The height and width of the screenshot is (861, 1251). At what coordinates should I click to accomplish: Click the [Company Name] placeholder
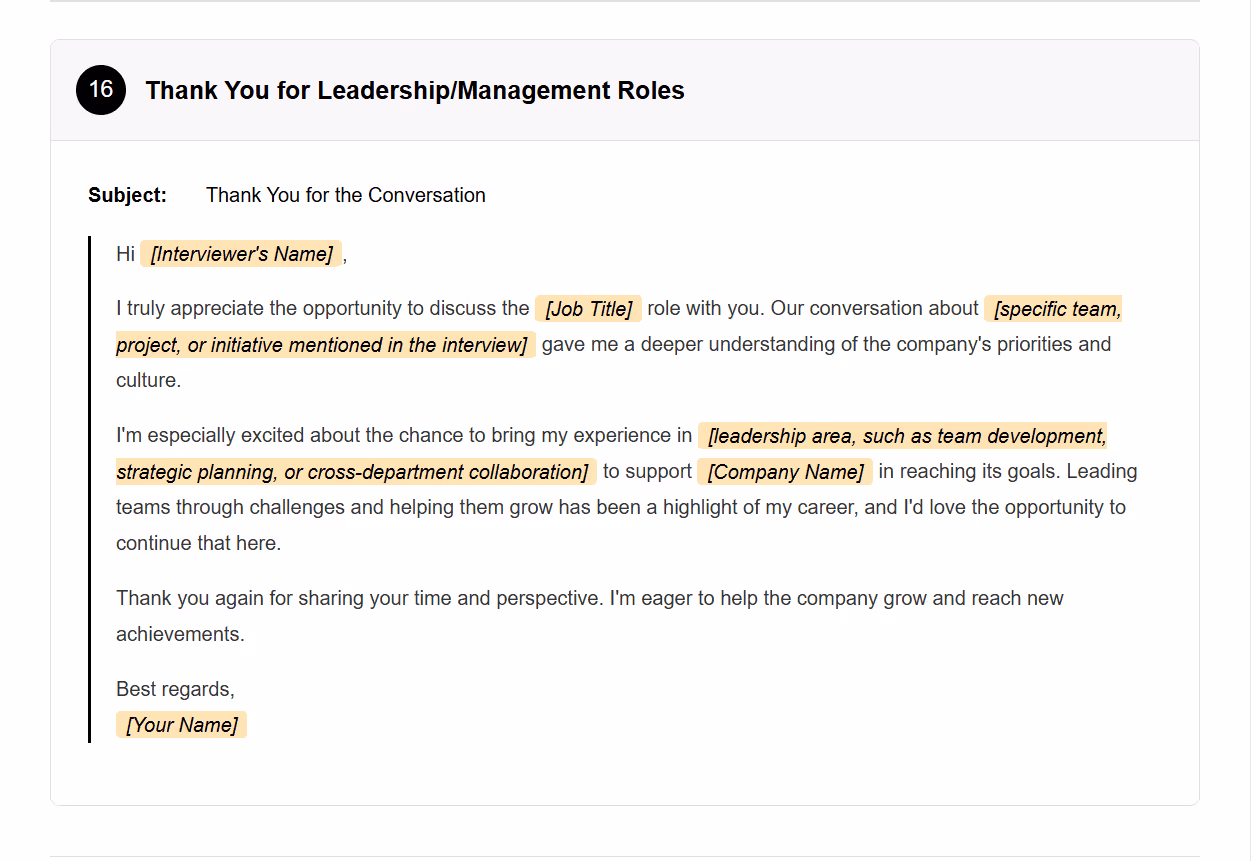(785, 471)
